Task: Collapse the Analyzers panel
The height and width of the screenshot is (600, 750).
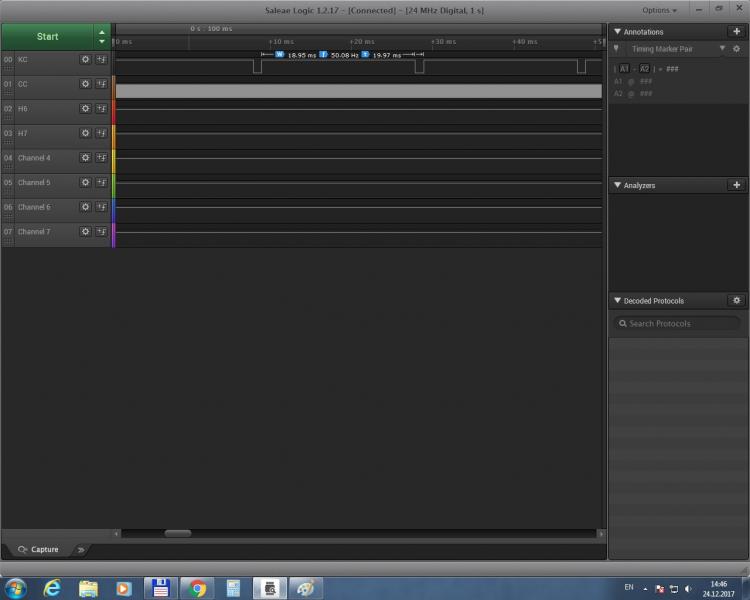Action: 617,185
